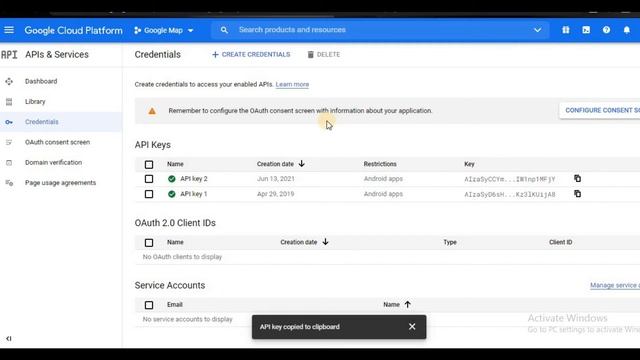Click the Credentials key icon in sidebar
This screenshot has width=640, height=360.
click(x=9, y=122)
